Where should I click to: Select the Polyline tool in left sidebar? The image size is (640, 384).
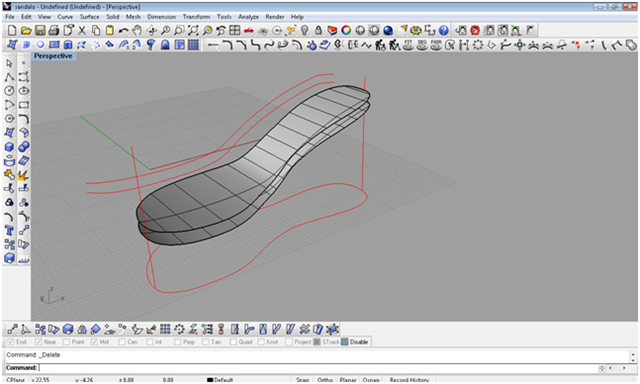click(x=9, y=77)
